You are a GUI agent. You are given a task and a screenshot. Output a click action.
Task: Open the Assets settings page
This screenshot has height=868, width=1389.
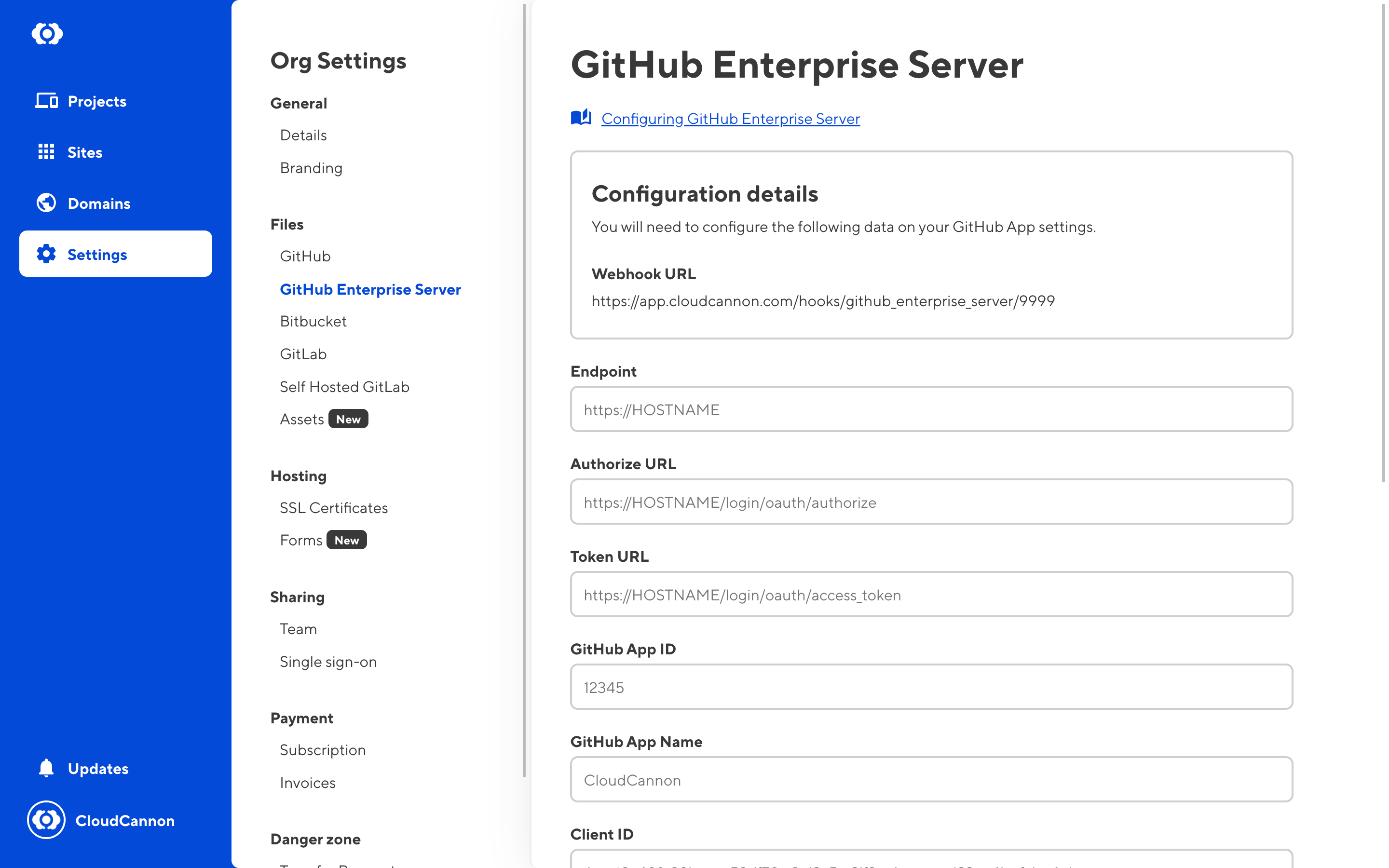[302, 420]
